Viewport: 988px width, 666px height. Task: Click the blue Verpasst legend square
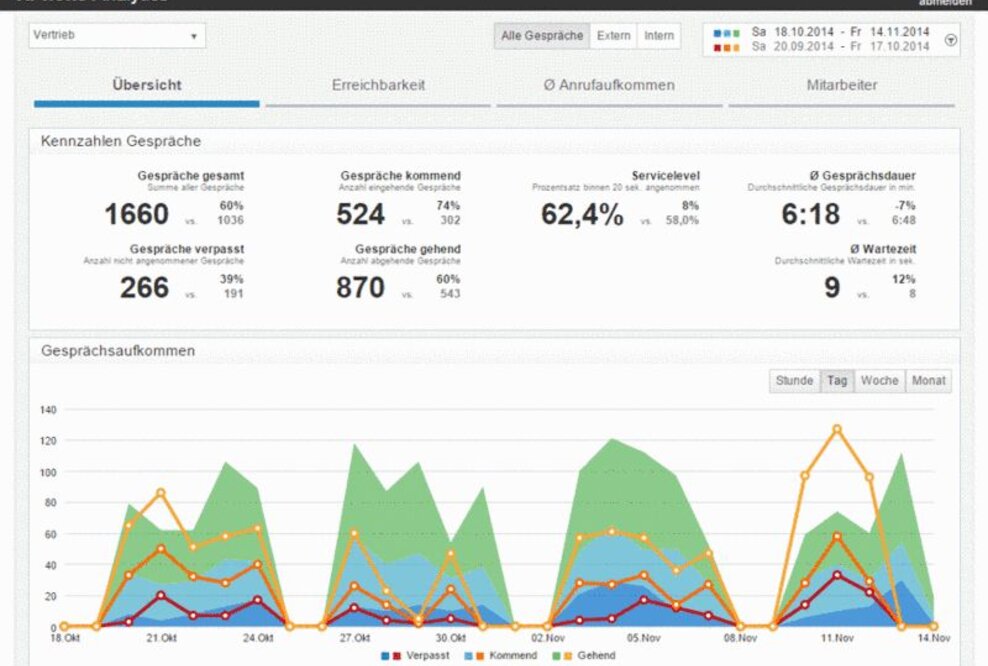pyautogui.click(x=383, y=657)
